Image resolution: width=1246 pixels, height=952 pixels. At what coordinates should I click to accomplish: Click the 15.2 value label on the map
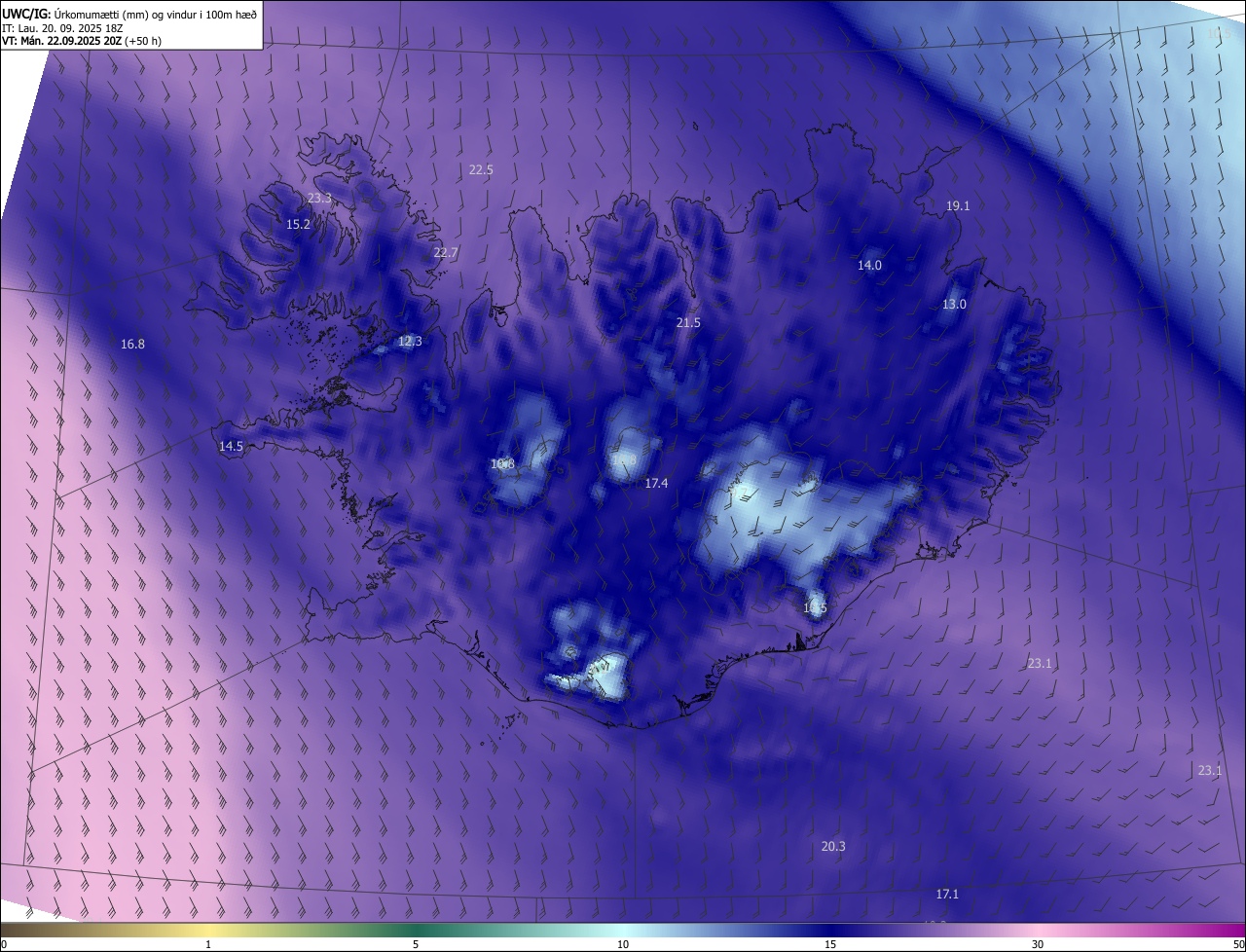click(x=298, y=224)
